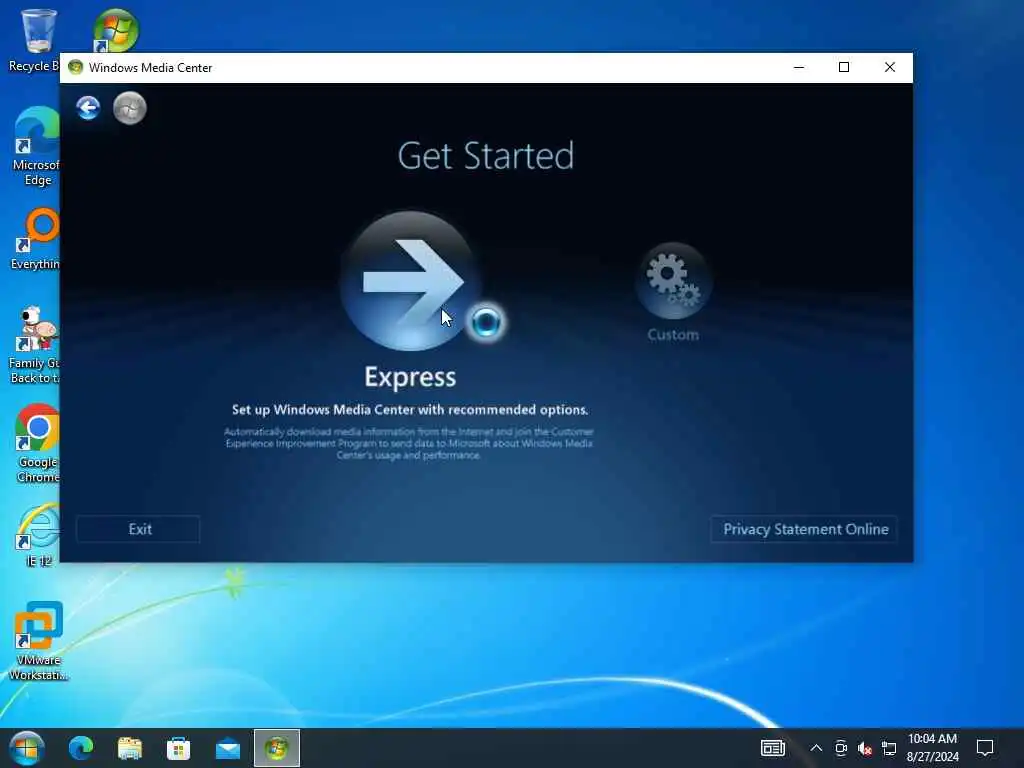Image resolution: width=1024 pixels, height=768 pixels.
Task: Open Mail from the taskbar
Action: (228, 748)
